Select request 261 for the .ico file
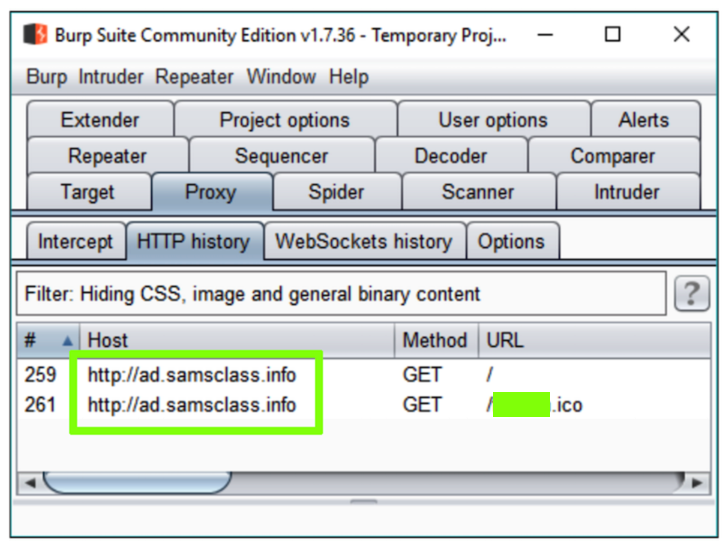728x551 pixels. coord(192,405)
